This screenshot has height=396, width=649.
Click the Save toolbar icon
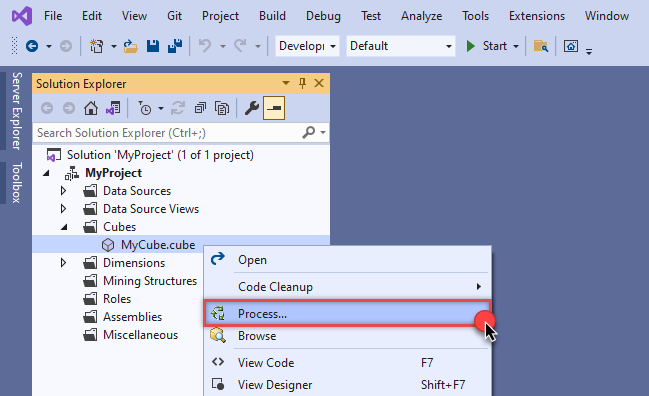tap(153, 46)
